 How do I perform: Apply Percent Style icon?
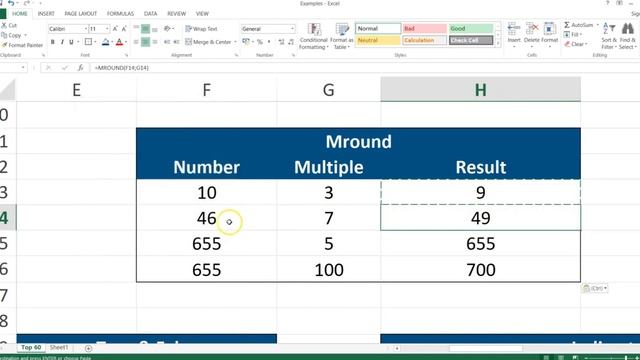pyautogui.click(x=260, y=42)
